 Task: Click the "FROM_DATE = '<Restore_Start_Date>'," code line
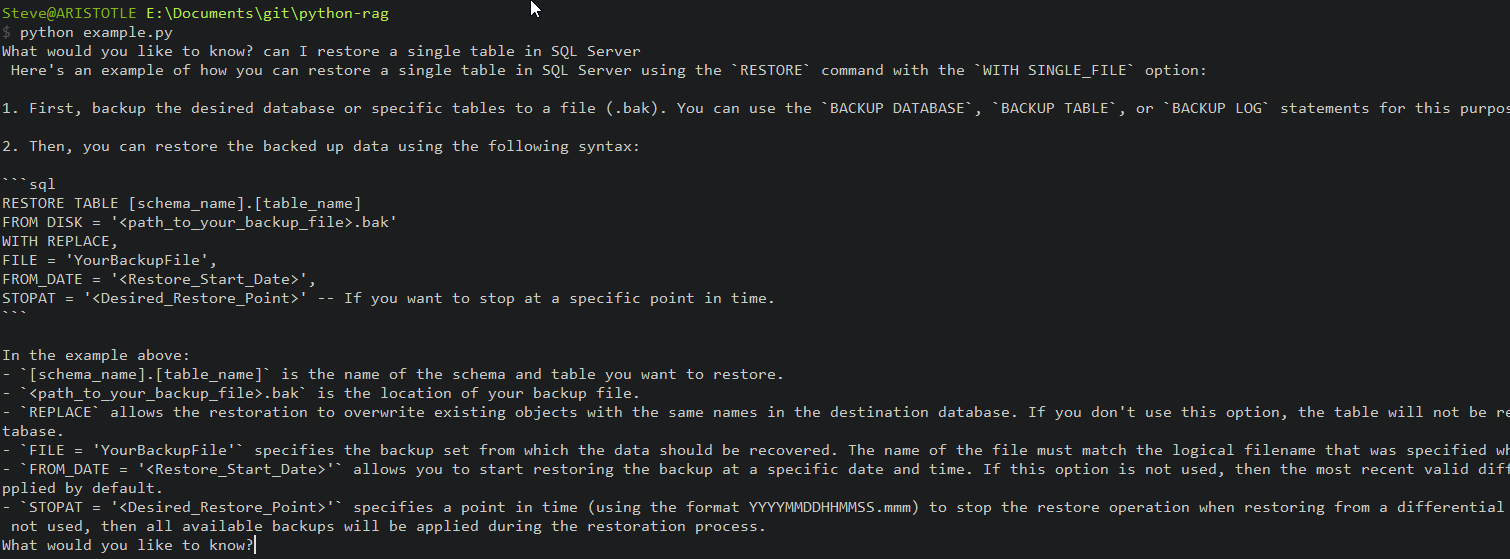coord(160,279)
